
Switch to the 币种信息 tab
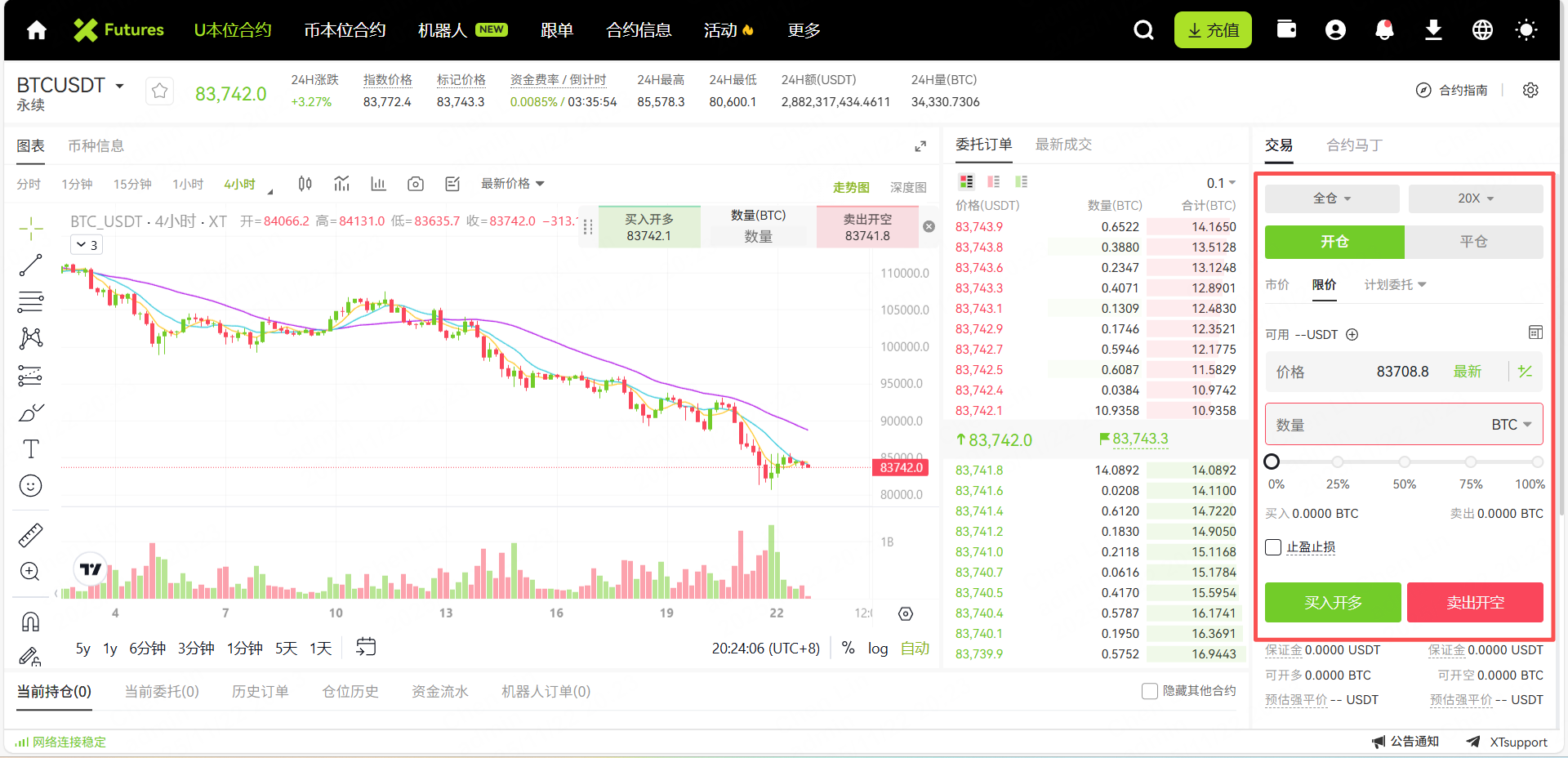tap(96, 145)
